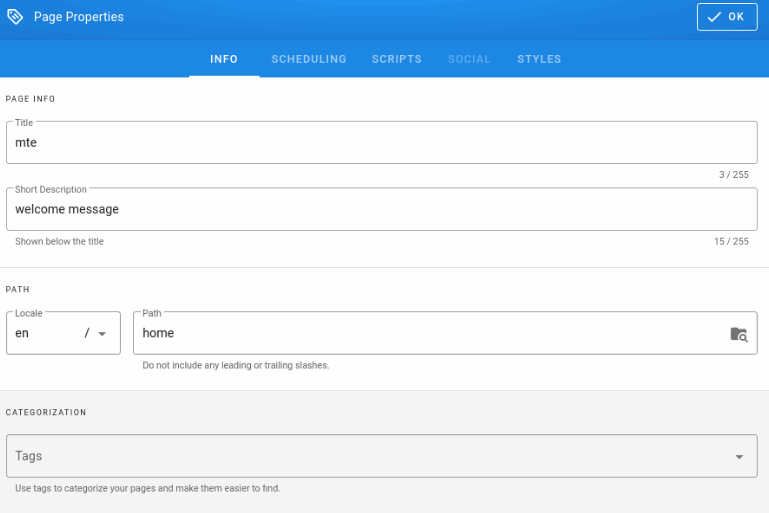Open the Scripts tab

click(x=396, y=59)
